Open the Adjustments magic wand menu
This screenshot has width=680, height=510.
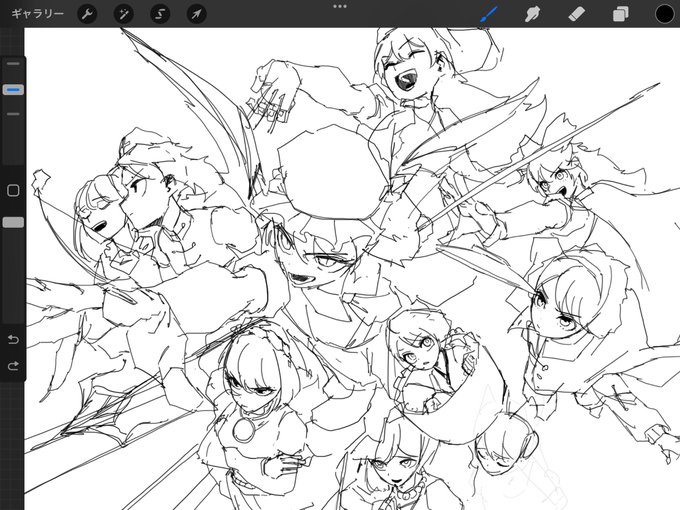124,14
